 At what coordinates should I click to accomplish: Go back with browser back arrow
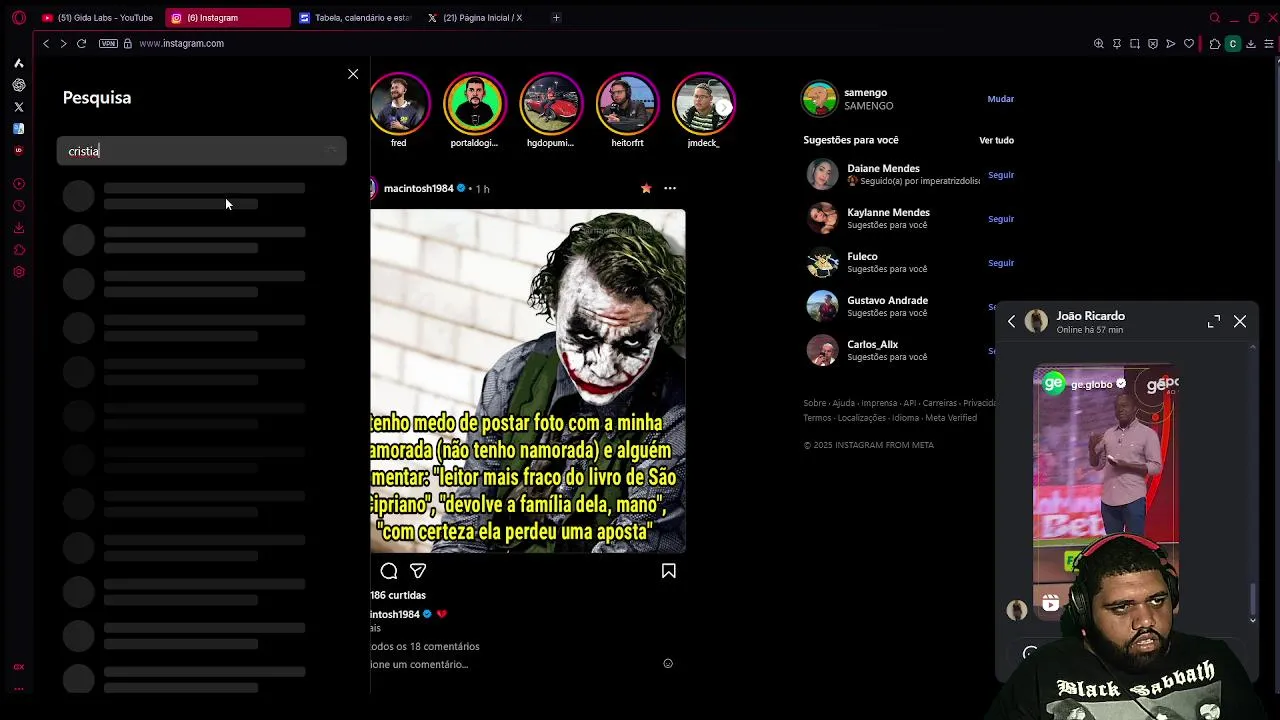[x=45, y=44]
